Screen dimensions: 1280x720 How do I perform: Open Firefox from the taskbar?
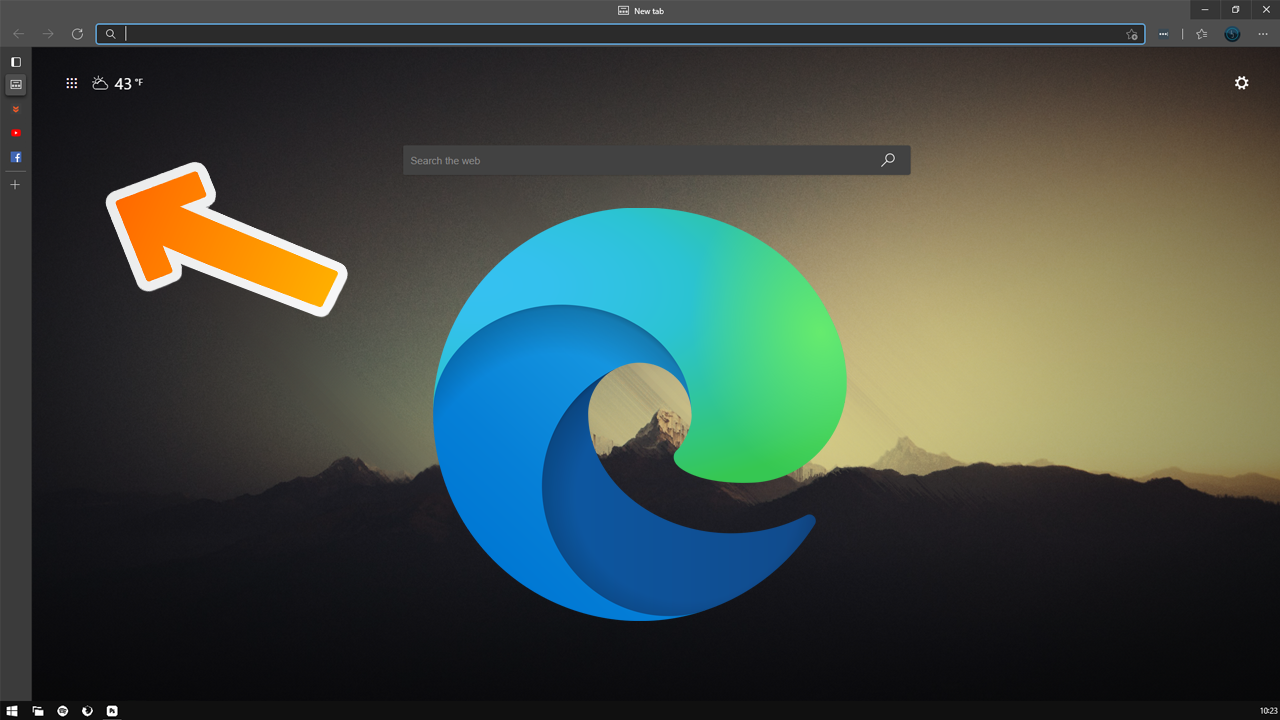tap(88, 711)
